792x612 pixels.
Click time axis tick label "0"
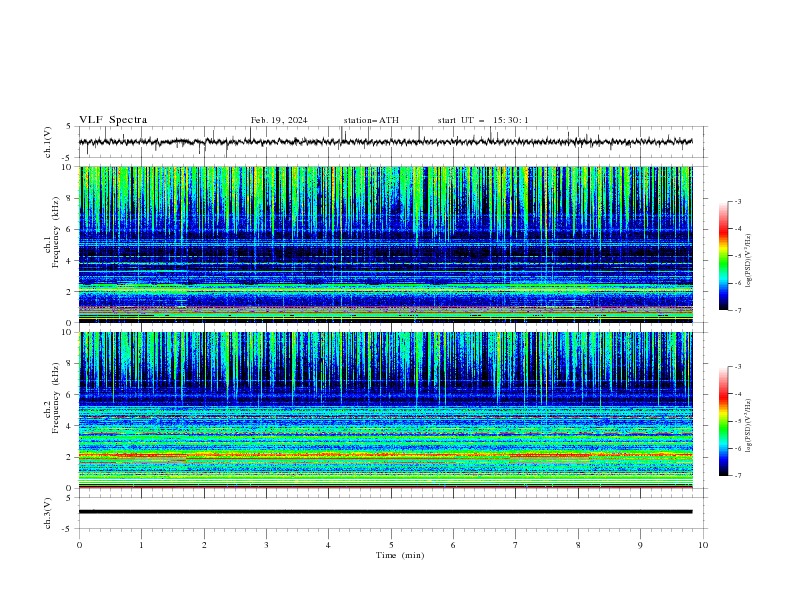tap(79, 545)
